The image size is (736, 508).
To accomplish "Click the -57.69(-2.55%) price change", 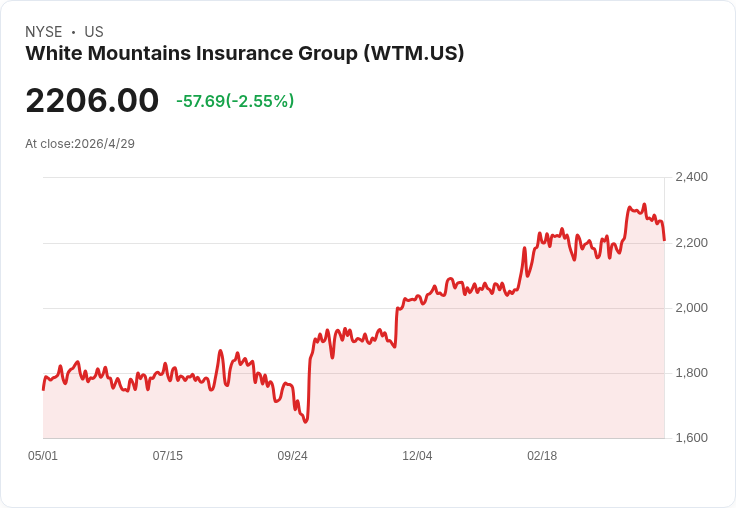I will coord(235,101).
